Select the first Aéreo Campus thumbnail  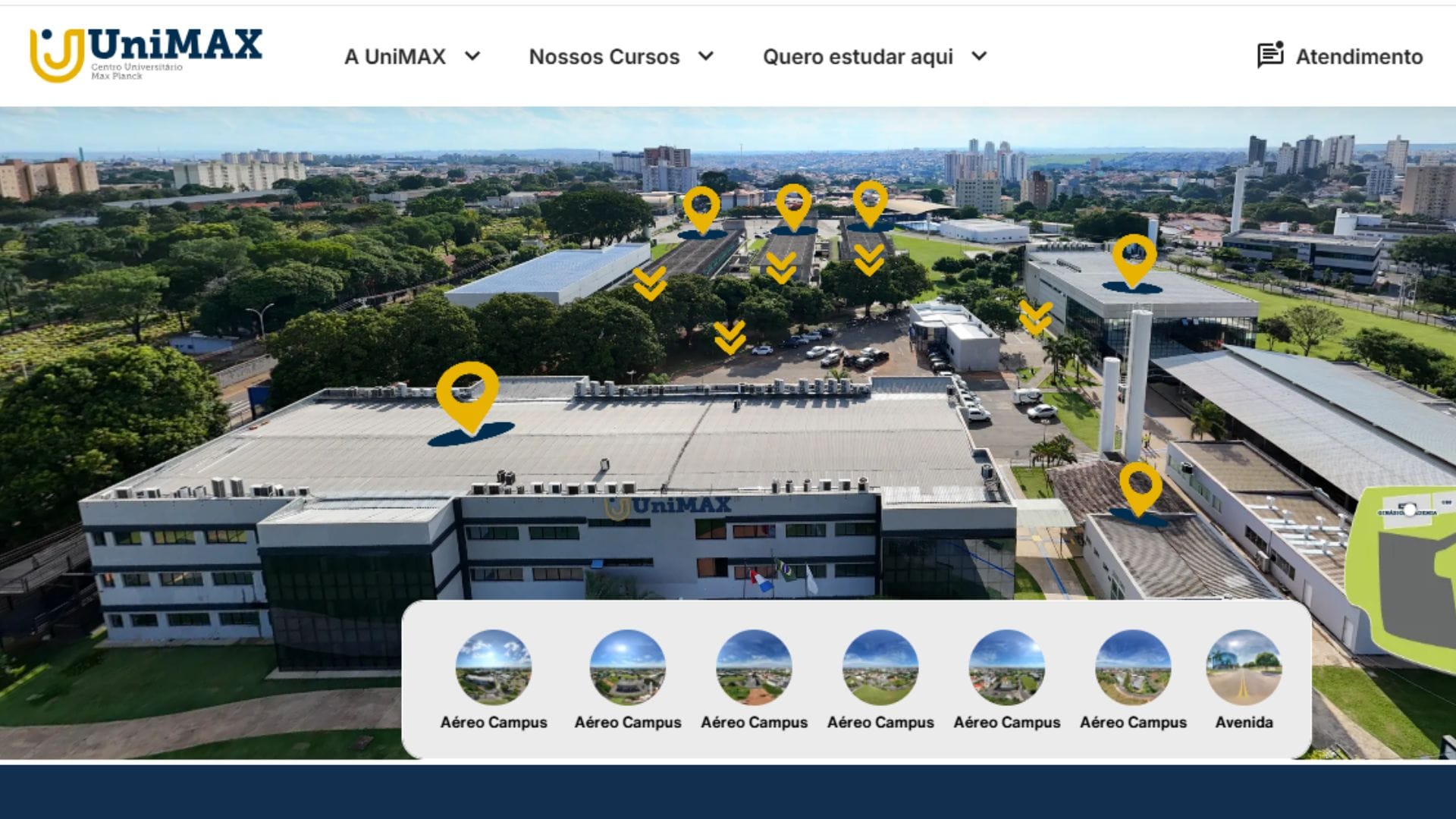click(x=493, y=667)
